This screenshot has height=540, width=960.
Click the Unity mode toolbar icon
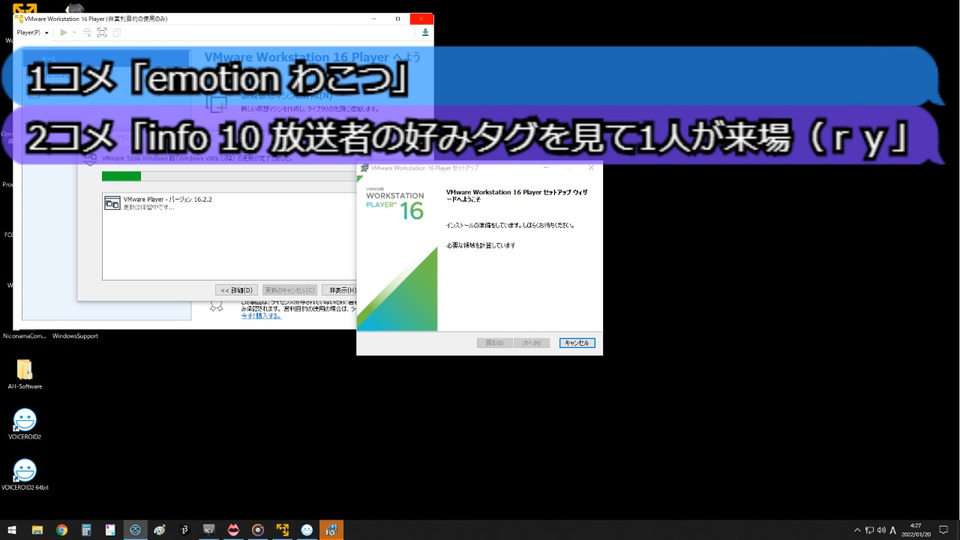point(116,32)
